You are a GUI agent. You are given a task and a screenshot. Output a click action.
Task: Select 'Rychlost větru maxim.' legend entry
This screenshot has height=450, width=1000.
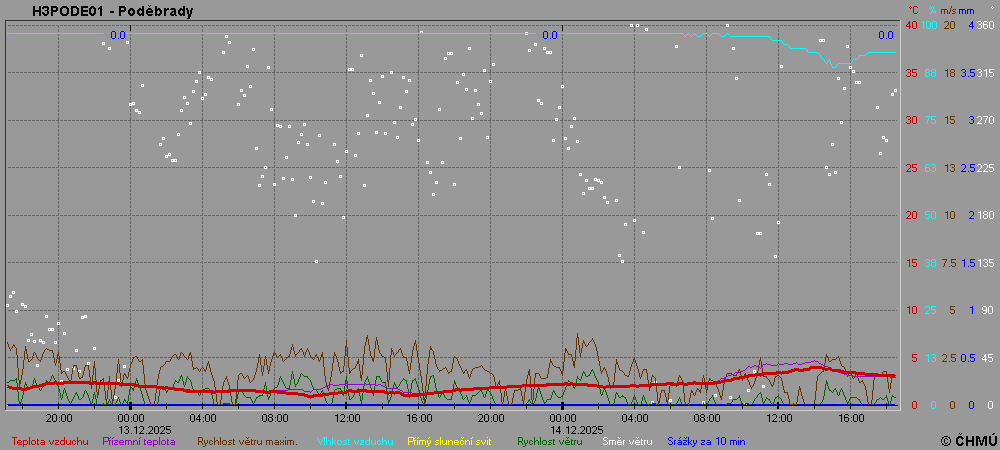click(247, 440)
